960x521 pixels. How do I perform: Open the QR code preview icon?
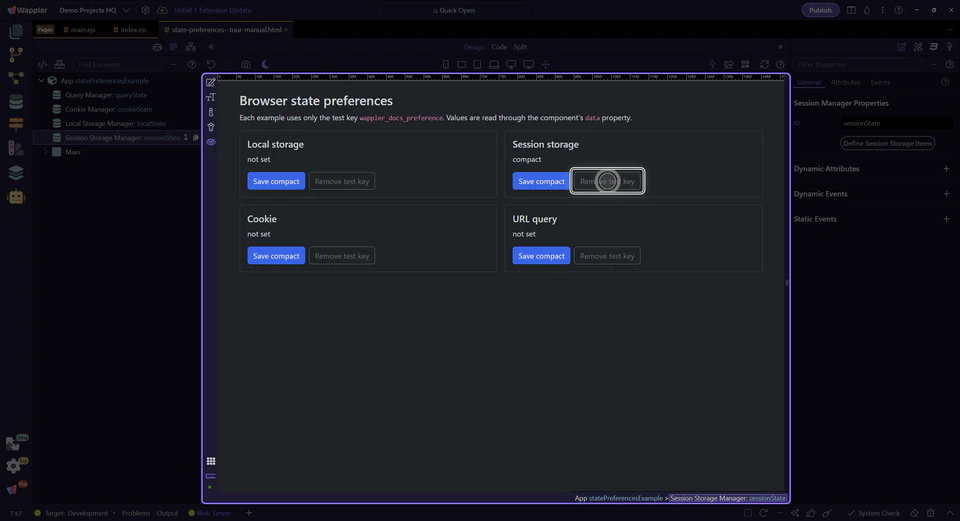click(x=745, y=64)
